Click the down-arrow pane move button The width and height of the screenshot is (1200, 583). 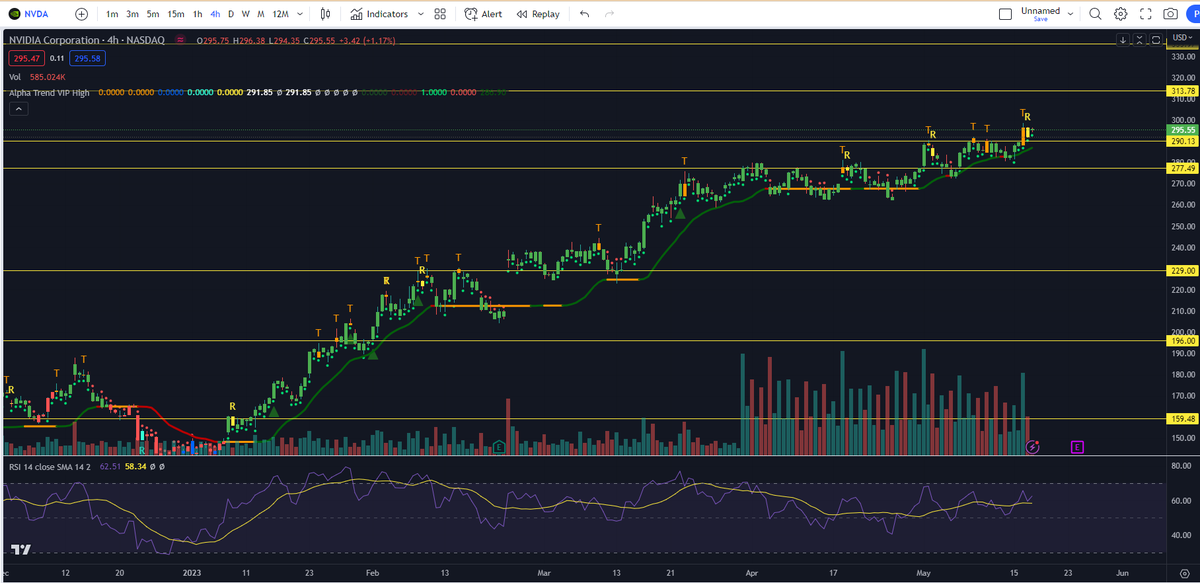click(x=1124, y=40)
